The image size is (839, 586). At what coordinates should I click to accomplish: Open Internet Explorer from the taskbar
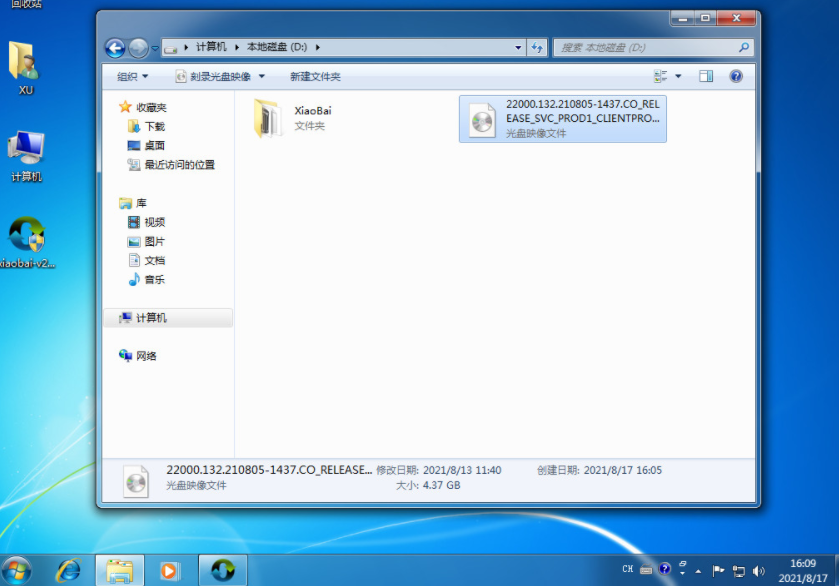[x=69, y=570]
